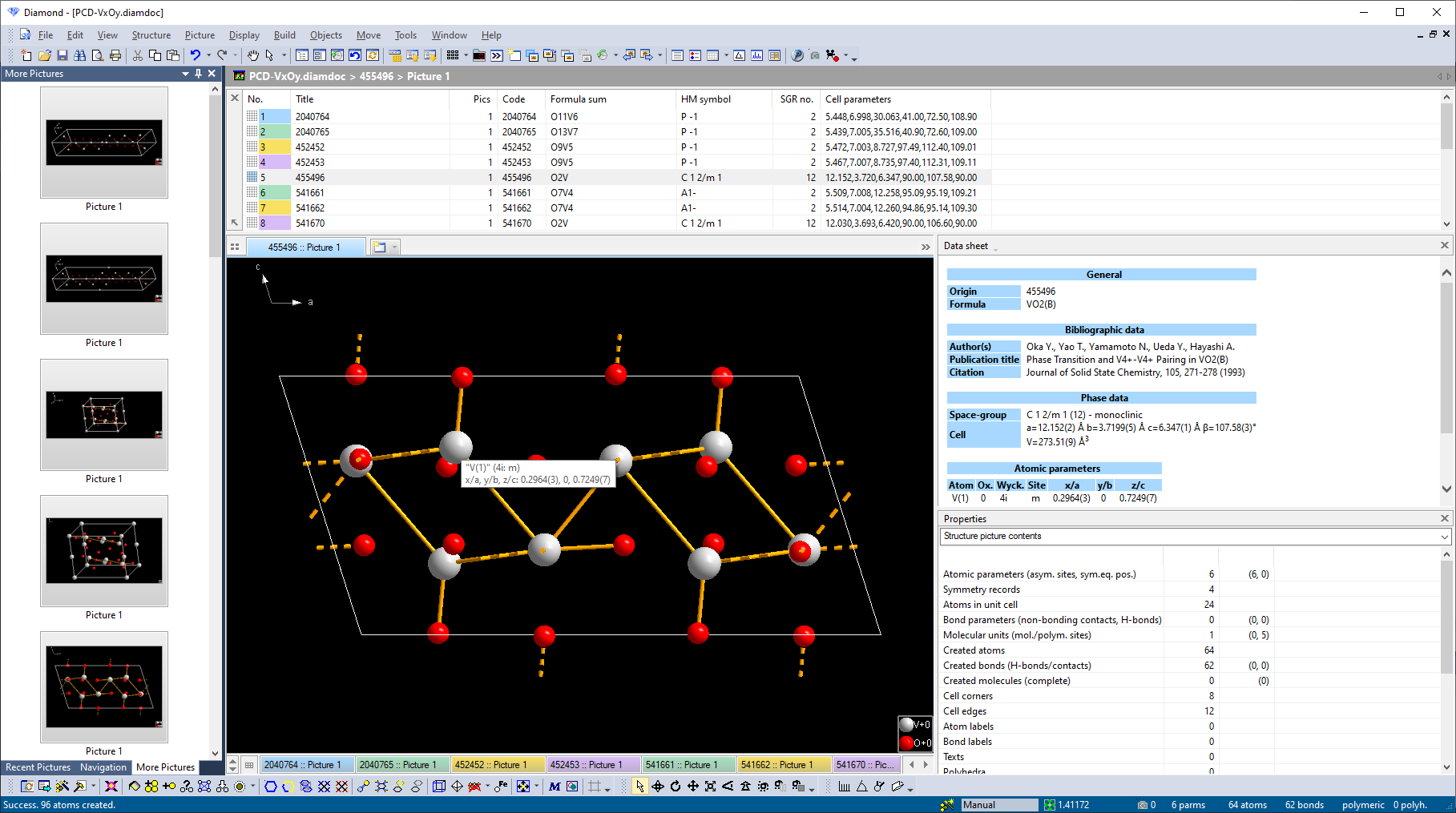
Task: Open the More Pictures panel dropdown arrow
Action: click(x=185, y=74)
